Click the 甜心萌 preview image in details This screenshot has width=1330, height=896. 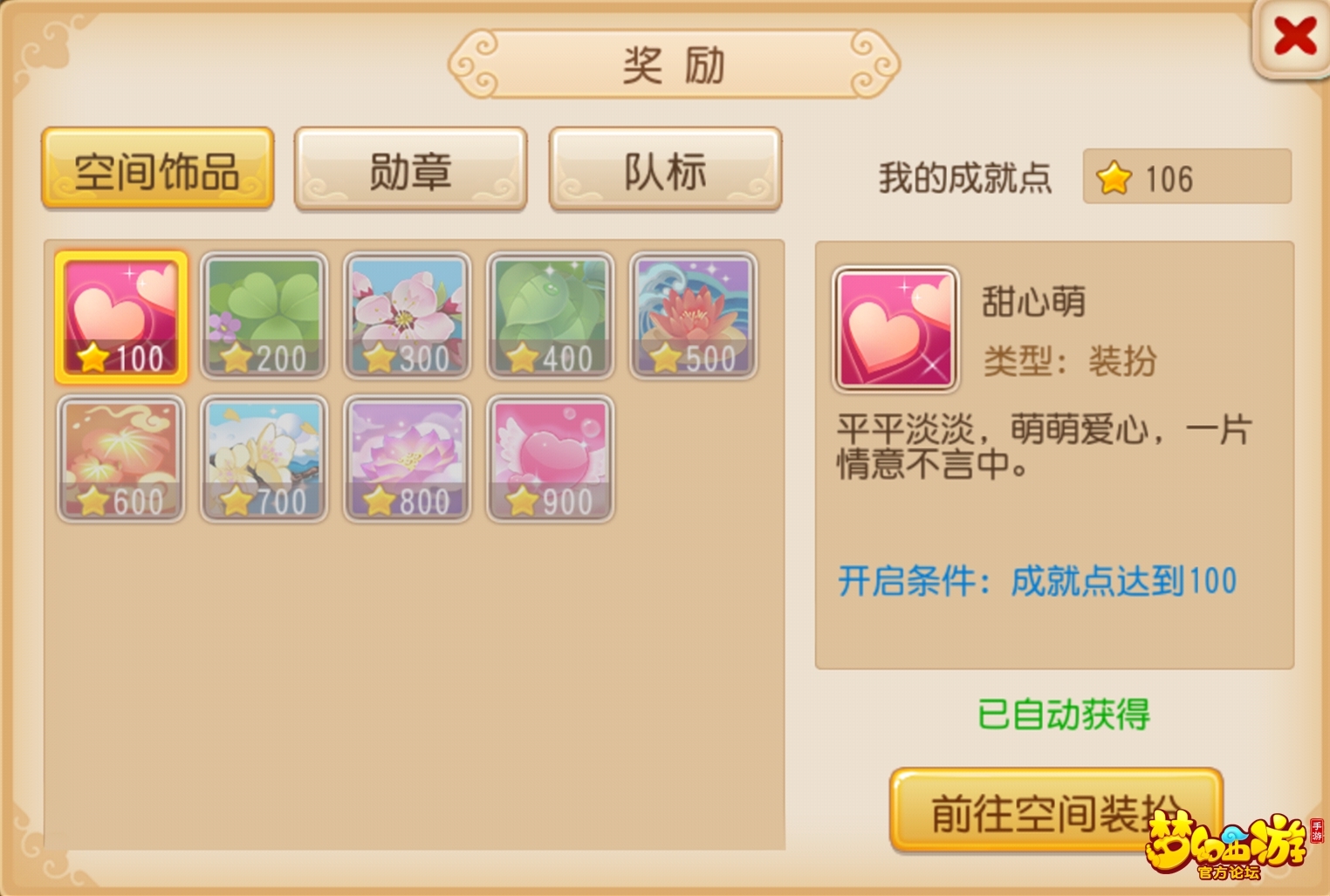pyautogui.click(x=896, y=330)
